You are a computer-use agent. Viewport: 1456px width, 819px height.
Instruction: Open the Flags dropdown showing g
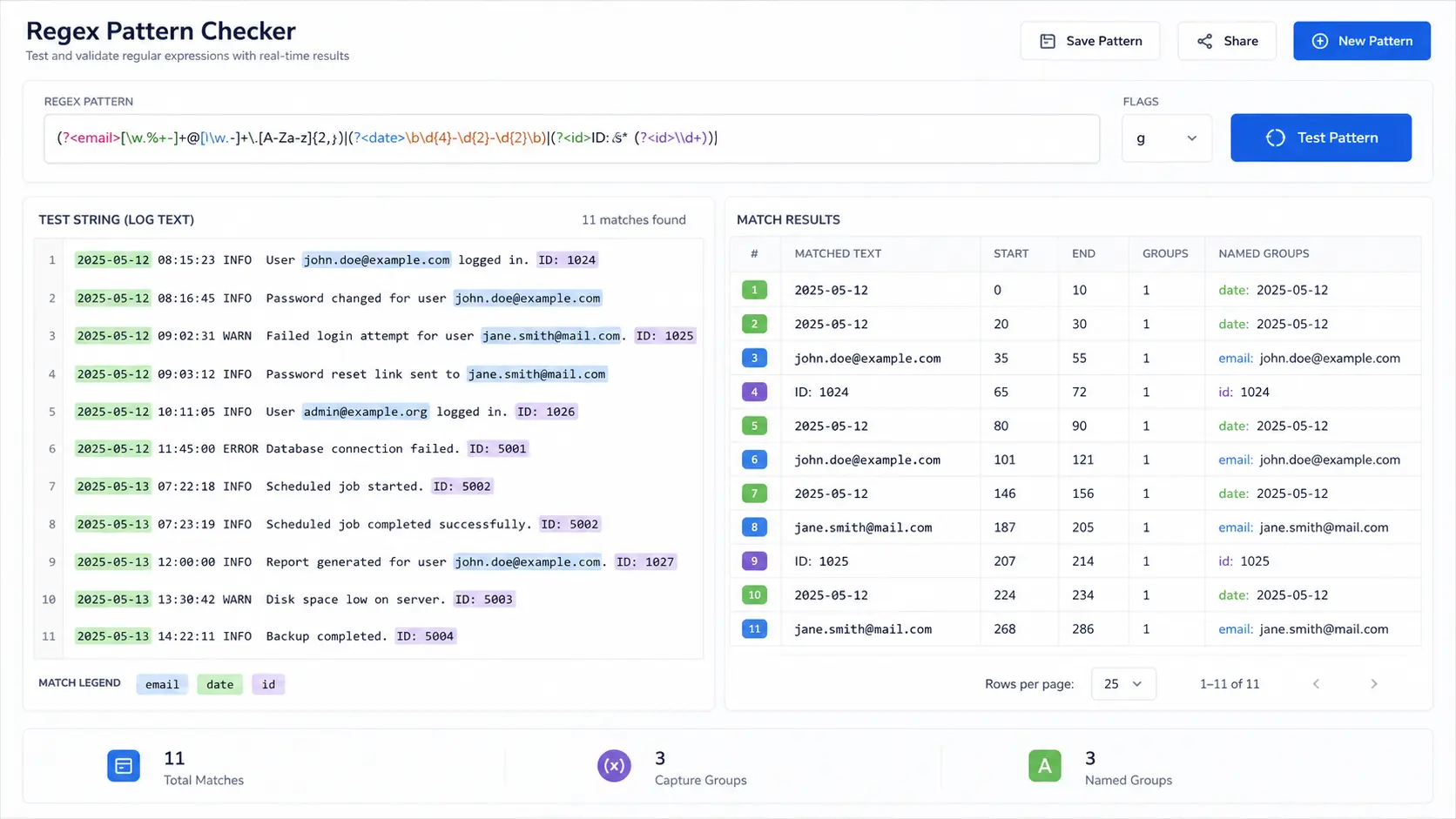click(1167, 138)
